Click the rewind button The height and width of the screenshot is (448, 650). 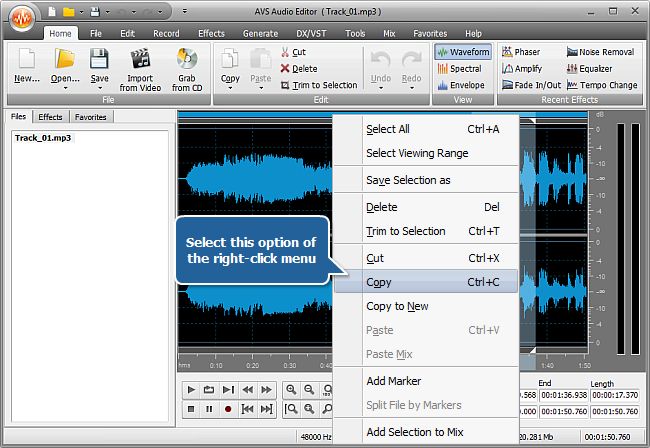tap(247, 390)
